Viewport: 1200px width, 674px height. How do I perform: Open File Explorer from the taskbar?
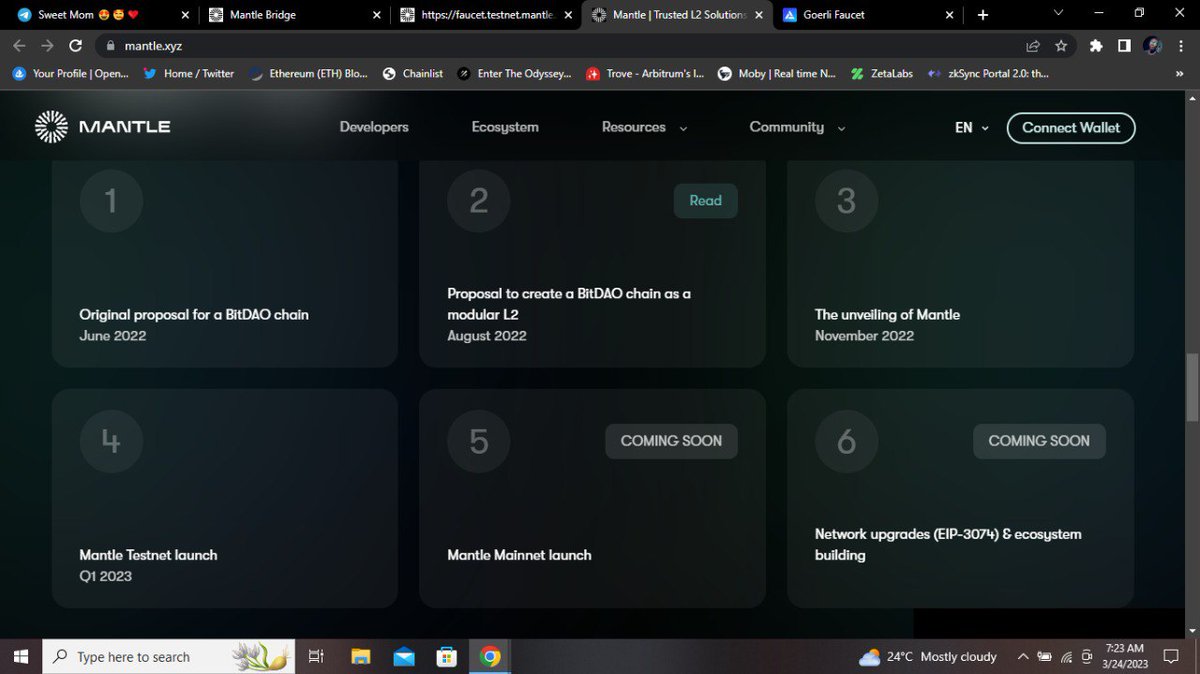(x=361, y=657)
